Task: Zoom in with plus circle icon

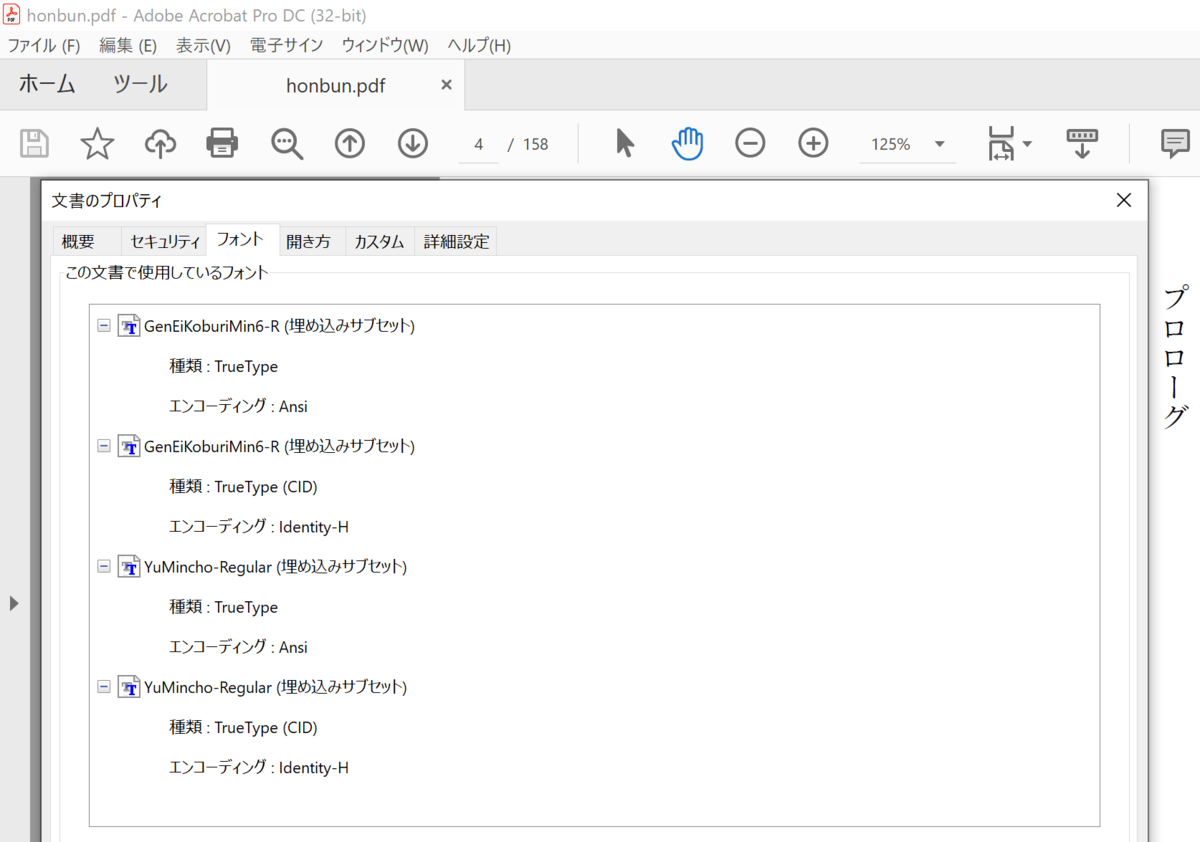Action: 814,144
